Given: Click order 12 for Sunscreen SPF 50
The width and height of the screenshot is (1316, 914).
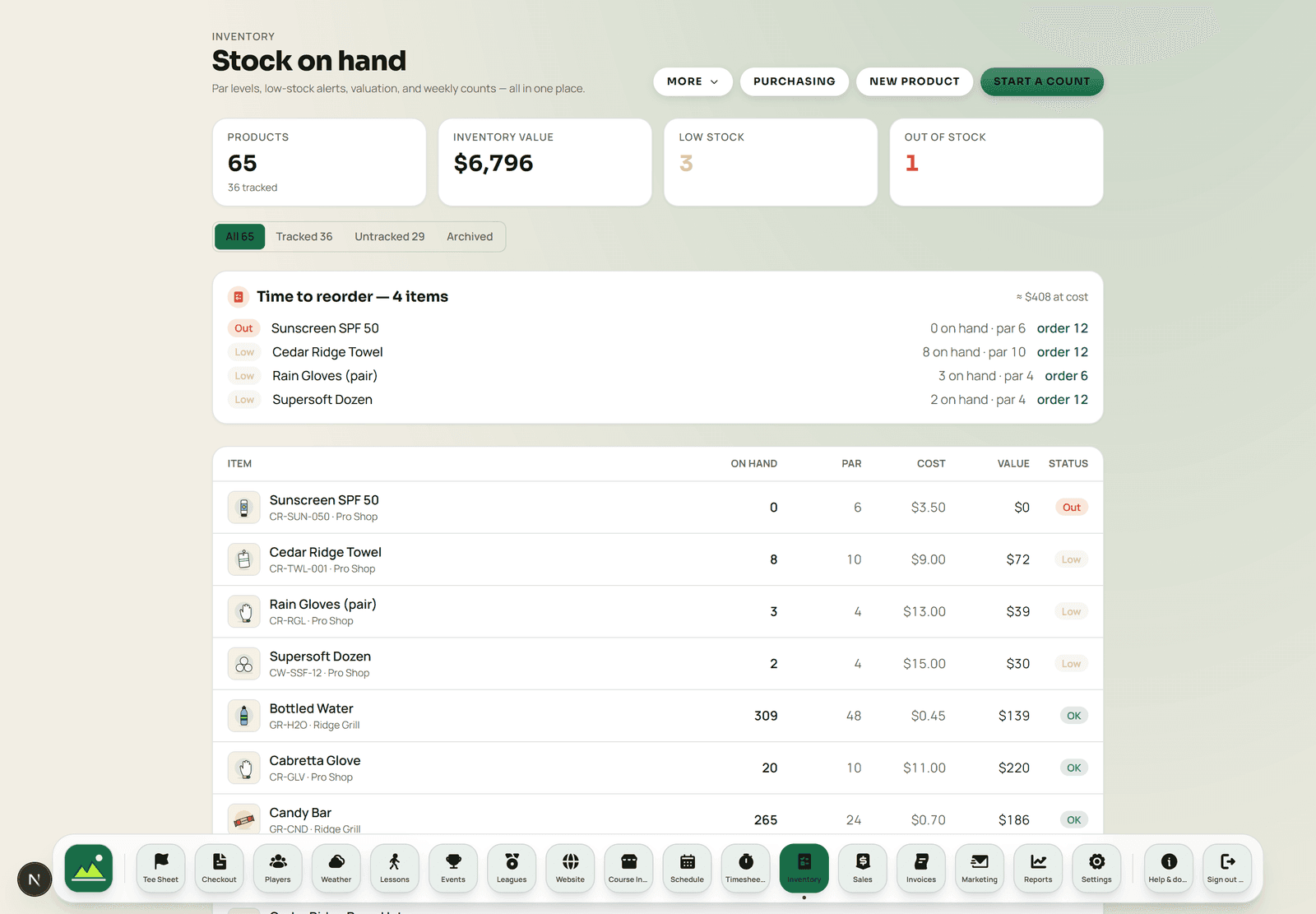Looking at the screenshot, I should click(x=1062, y=328).
